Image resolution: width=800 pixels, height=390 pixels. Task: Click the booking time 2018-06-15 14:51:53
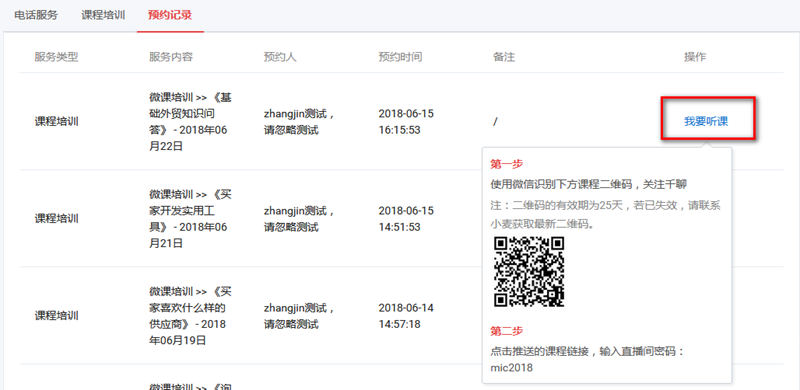[406, 218]
